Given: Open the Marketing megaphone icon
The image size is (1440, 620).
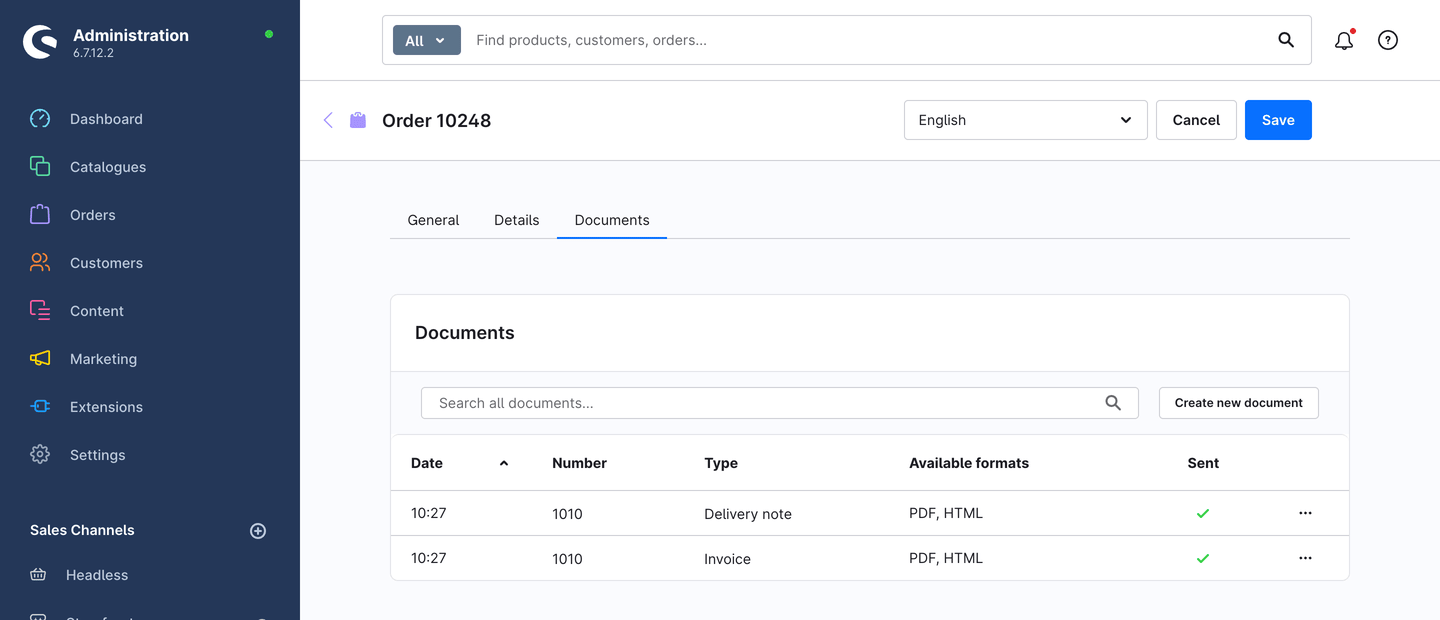Looking at the screenshot, I should click(40, 359).
